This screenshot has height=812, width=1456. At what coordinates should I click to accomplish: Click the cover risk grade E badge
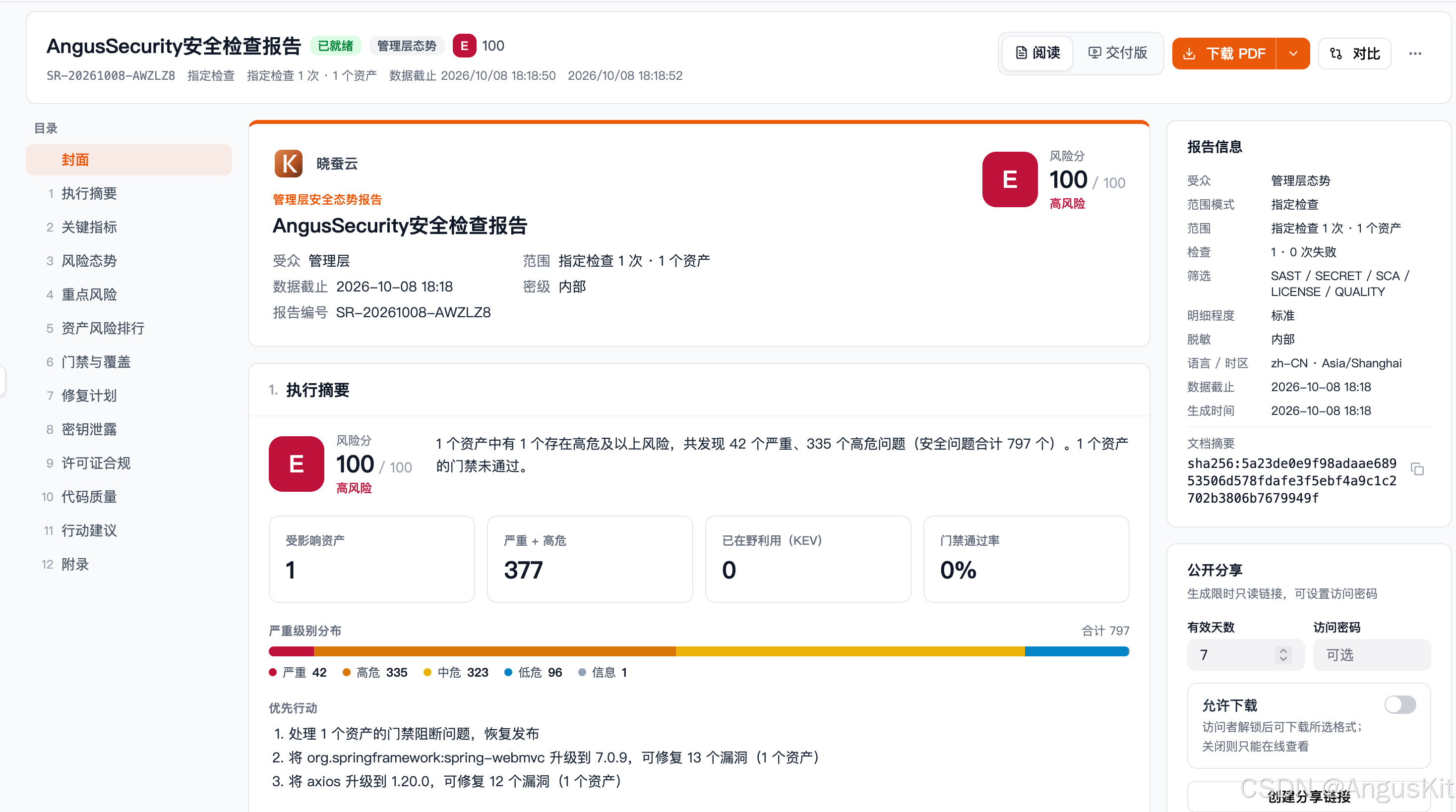pyautogui.click(x=1010, y=179)
